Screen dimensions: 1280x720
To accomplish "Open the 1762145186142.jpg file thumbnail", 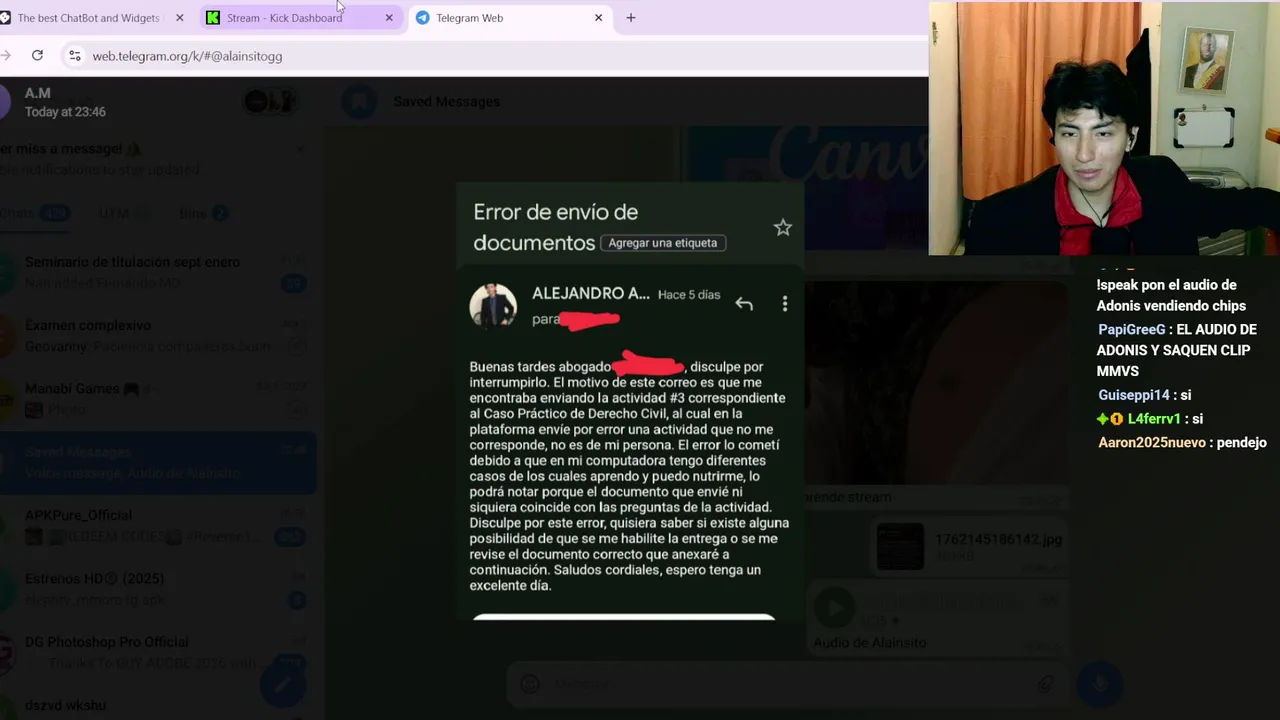I will pos(900,548).
